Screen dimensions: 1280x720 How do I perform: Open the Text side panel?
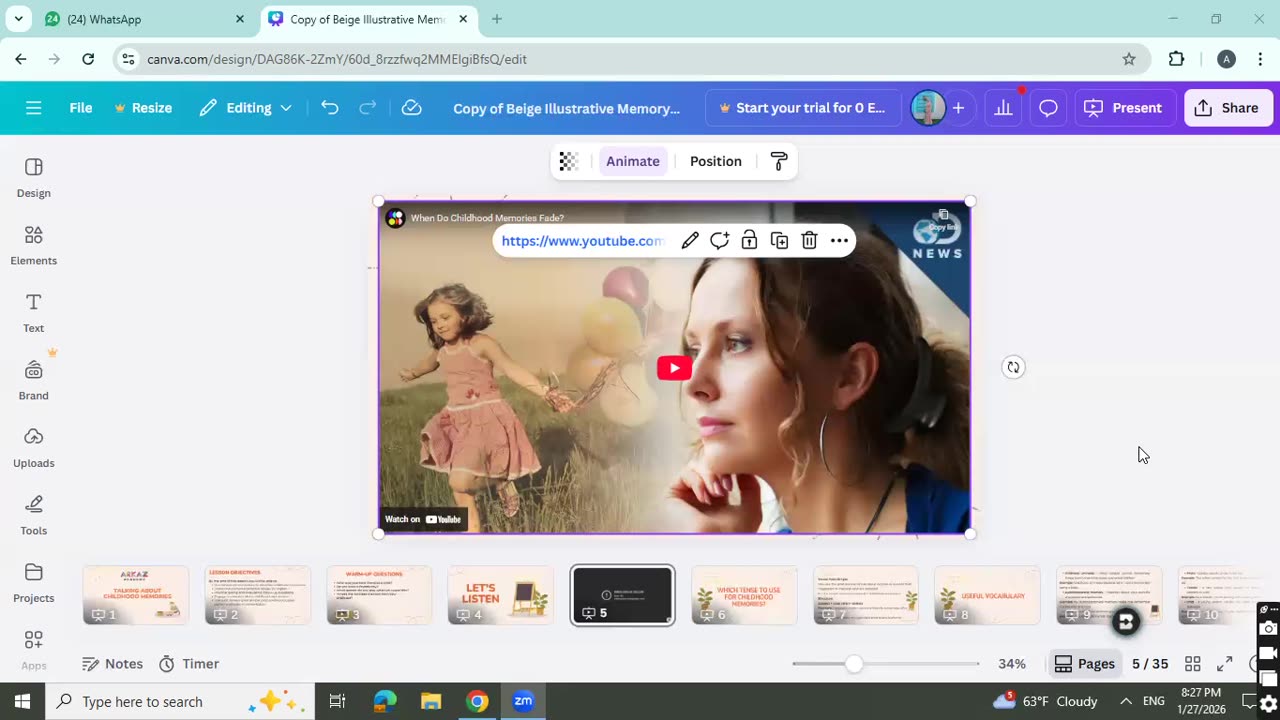pyautogui.click(x=34, y=312)
